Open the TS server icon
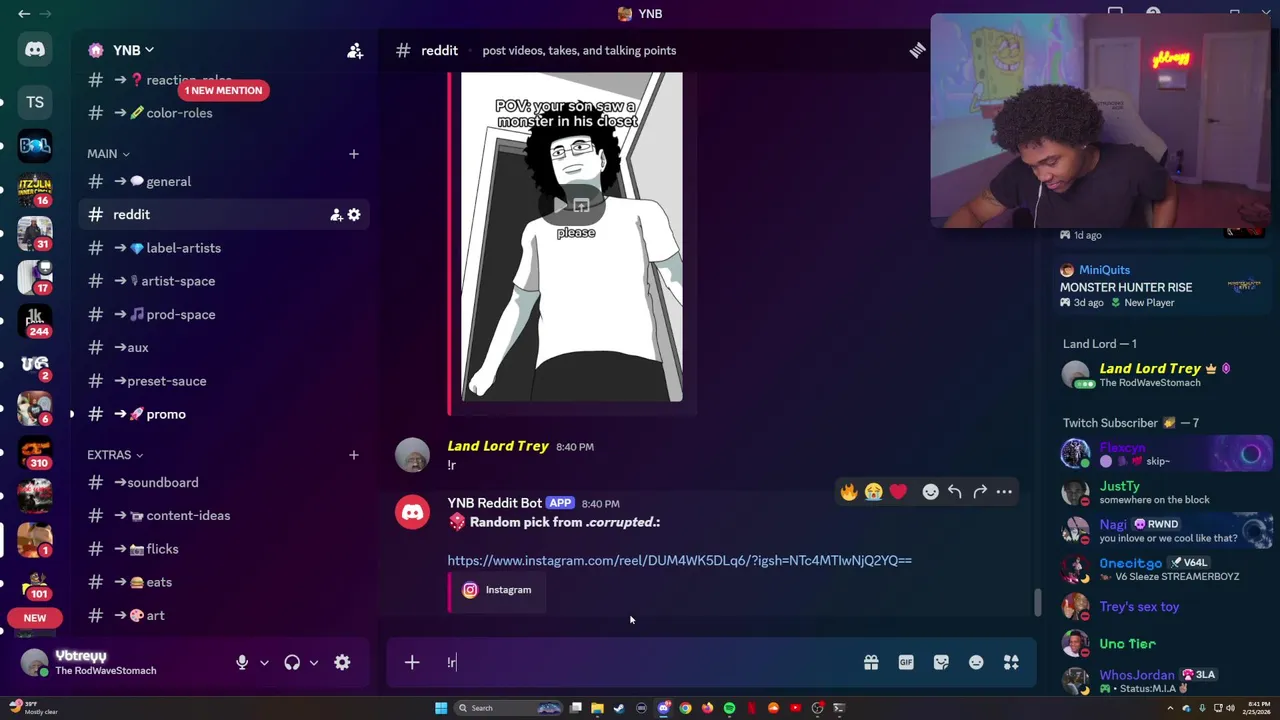The height and width of the screenshot is (720, 1280). (35, 102)
